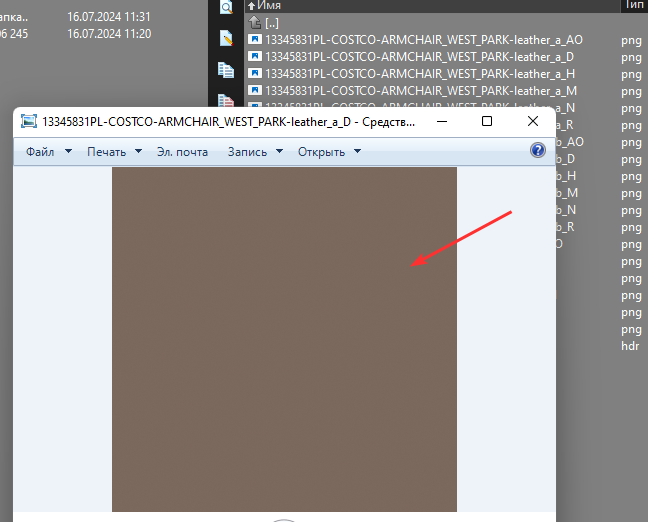Select partially visible file ending b_D
648x522 pixels.
565,159
